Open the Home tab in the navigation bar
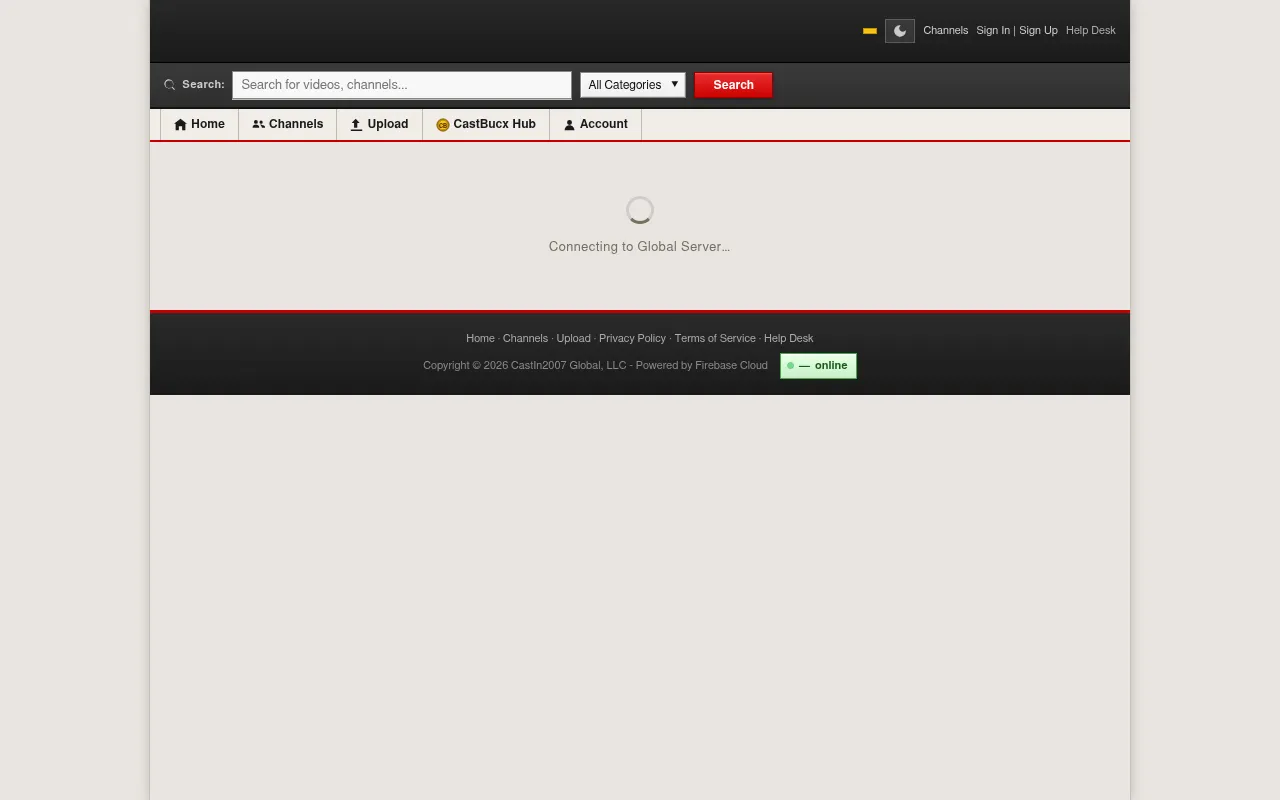The height and width of the screenshot is (800, 1280). coord(199,124)
